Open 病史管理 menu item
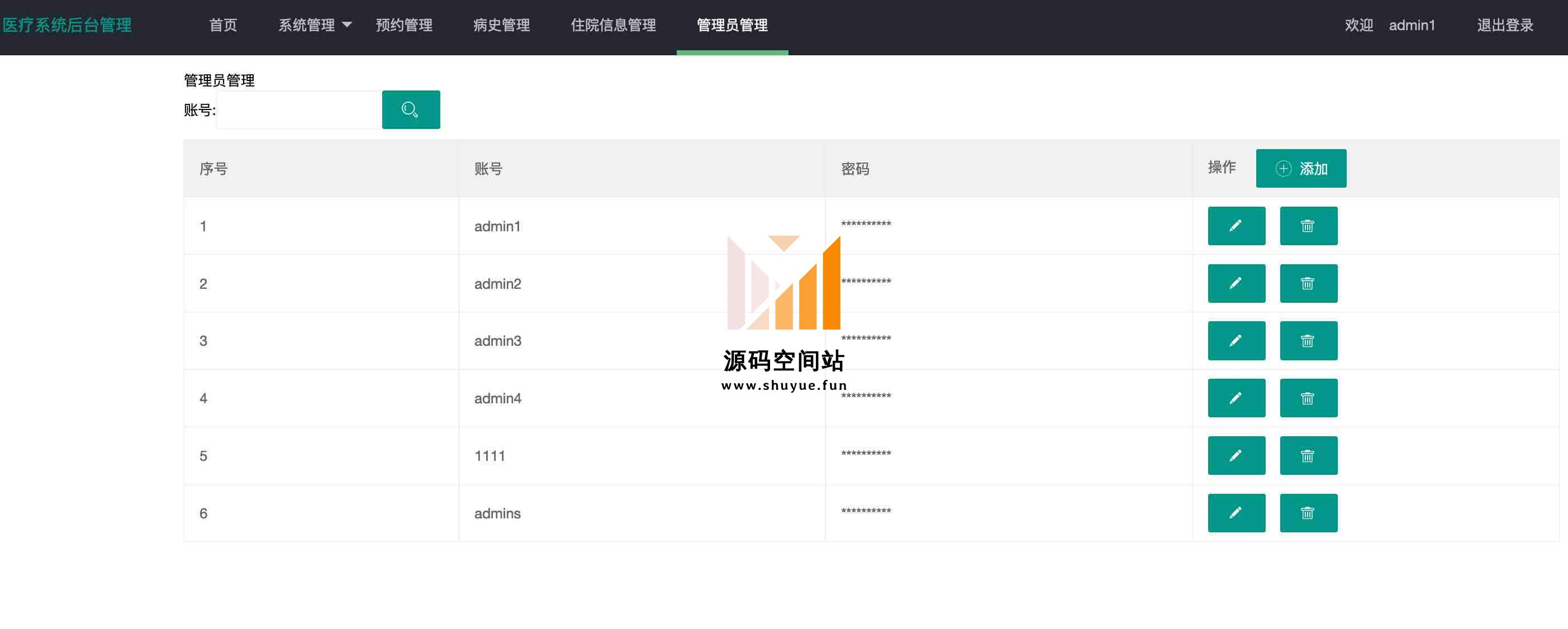The height and width of the screenshot is (629, 1568). [502, 25]
